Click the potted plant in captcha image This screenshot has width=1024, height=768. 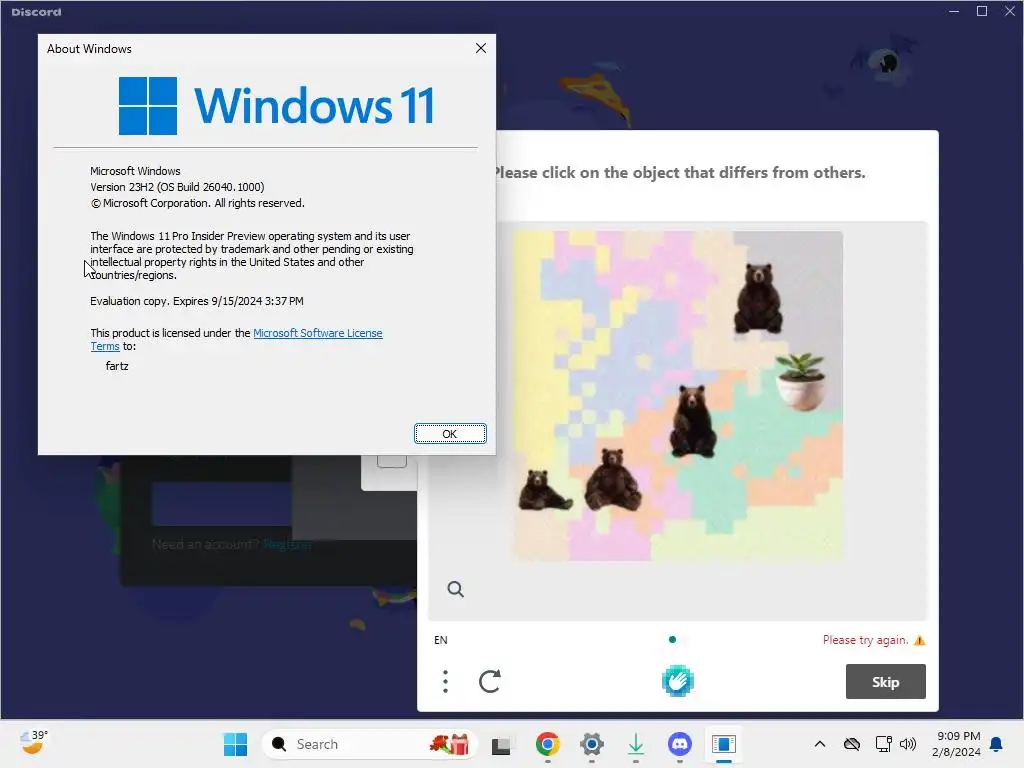tap(801, 381)
